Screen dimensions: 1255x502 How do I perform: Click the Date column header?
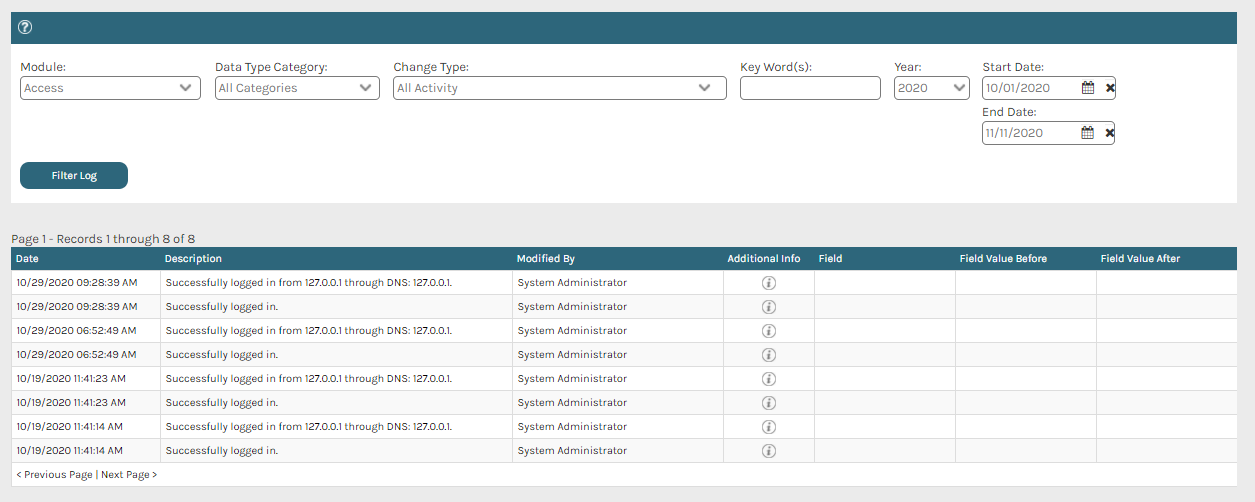point(27,259)
